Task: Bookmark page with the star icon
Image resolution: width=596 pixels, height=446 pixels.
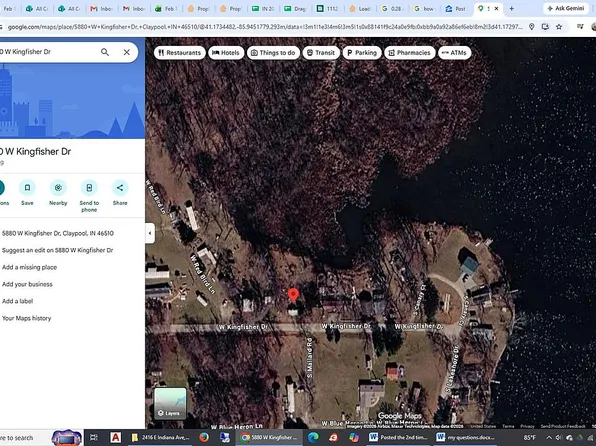Action: [559, 27]
